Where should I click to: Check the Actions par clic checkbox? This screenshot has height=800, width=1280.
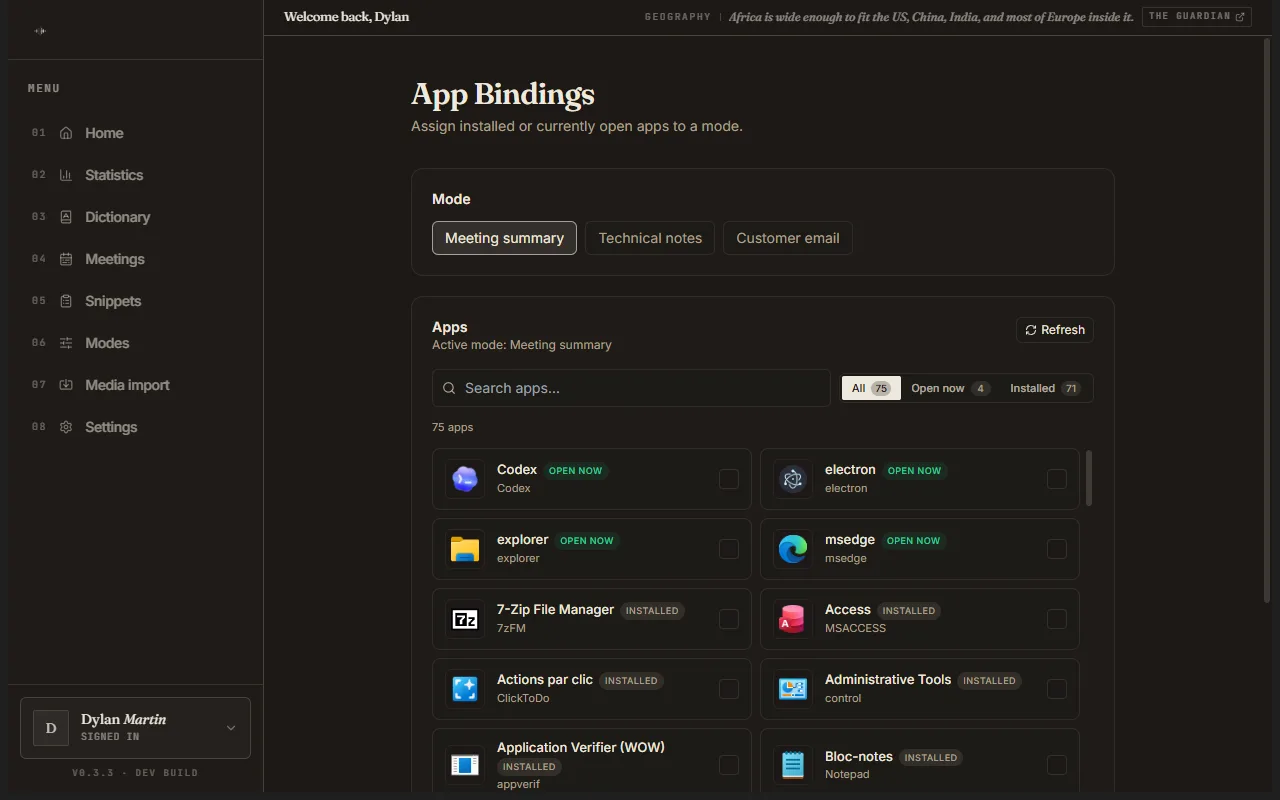(x=729, y=689)
